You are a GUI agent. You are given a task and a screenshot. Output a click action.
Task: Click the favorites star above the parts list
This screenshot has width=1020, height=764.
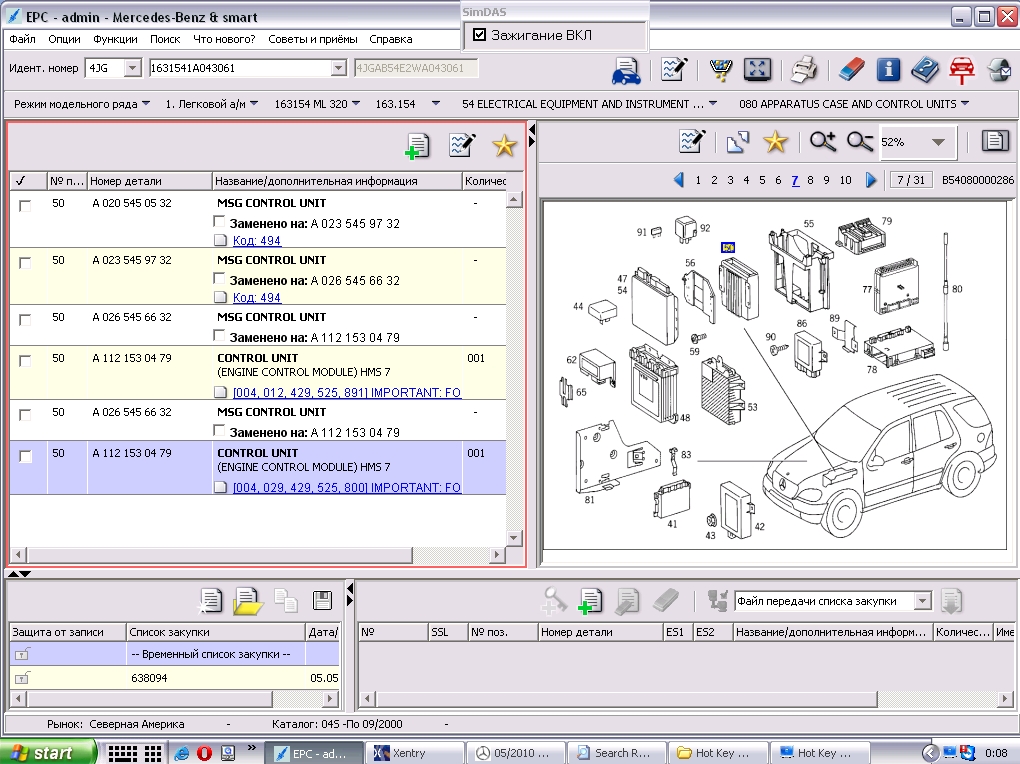tap(504, 145)
